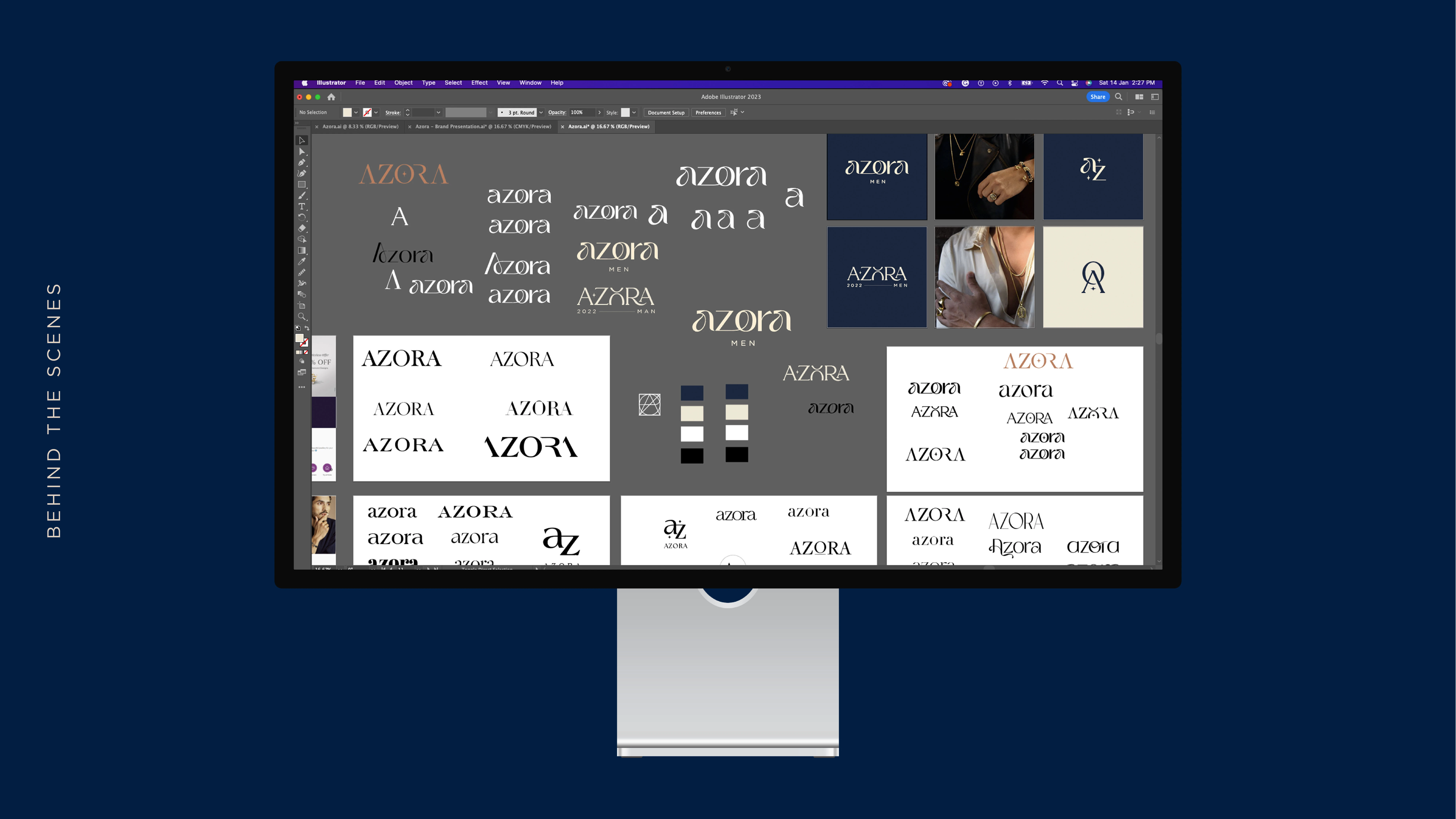
Task: Select the Eraser tool
Action: [302, 228]
